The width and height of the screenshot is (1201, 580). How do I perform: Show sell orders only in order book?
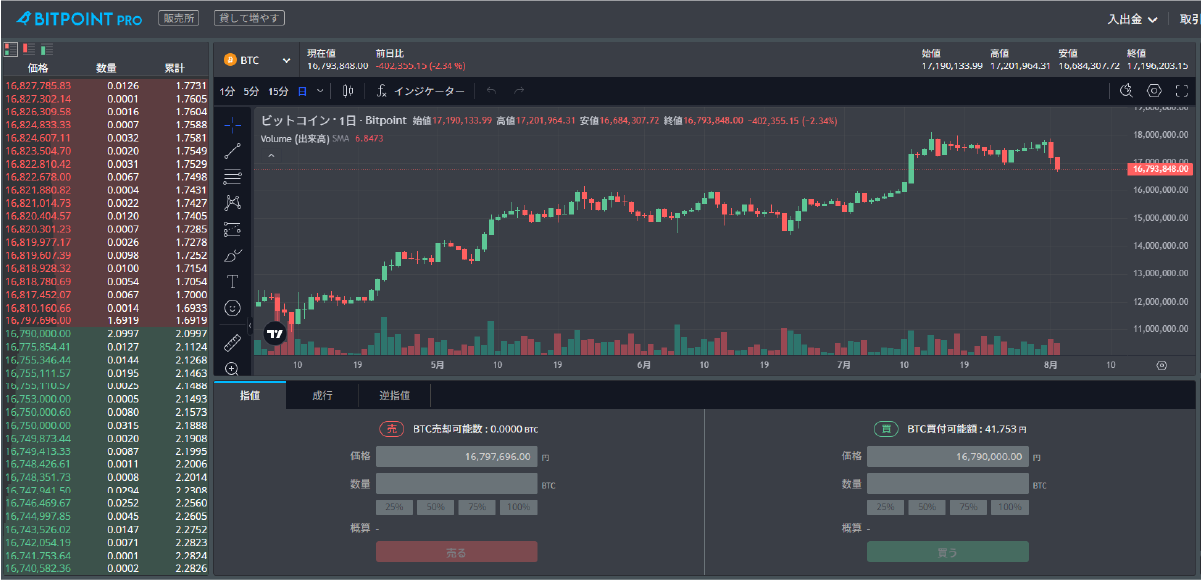(29, 49)
